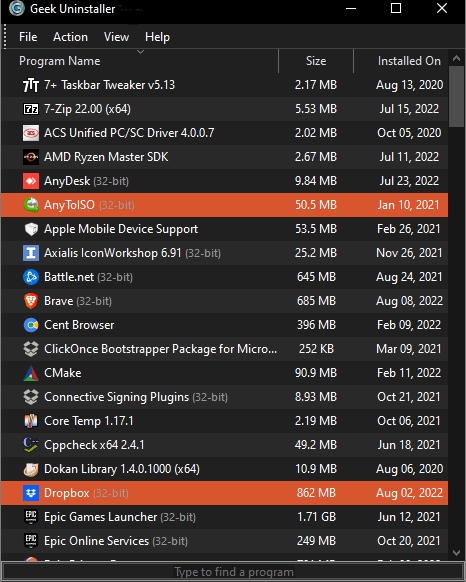Viewport: 466px width, 582px height.
Task: Click the sort arrow above Program Name
Action: [141, 52]
